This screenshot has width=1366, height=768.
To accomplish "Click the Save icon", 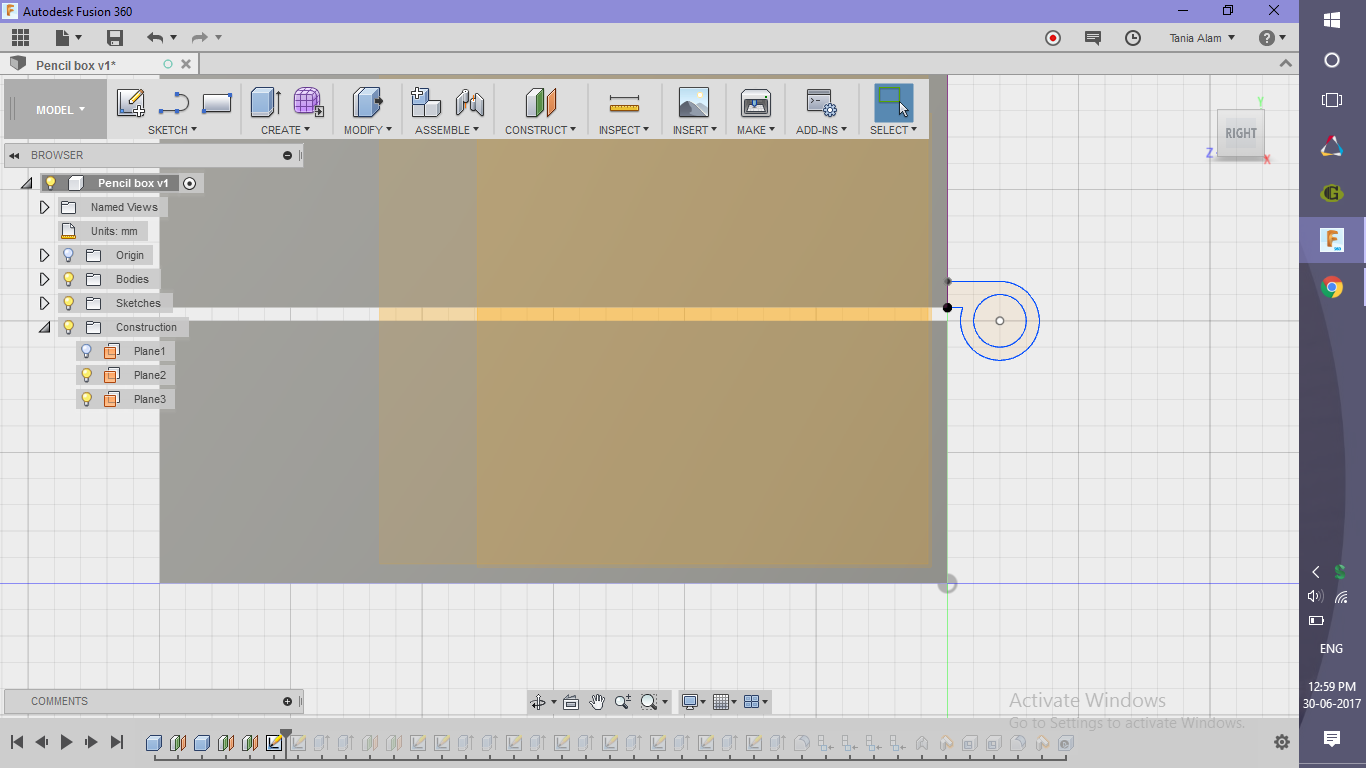I will (115, 38).
